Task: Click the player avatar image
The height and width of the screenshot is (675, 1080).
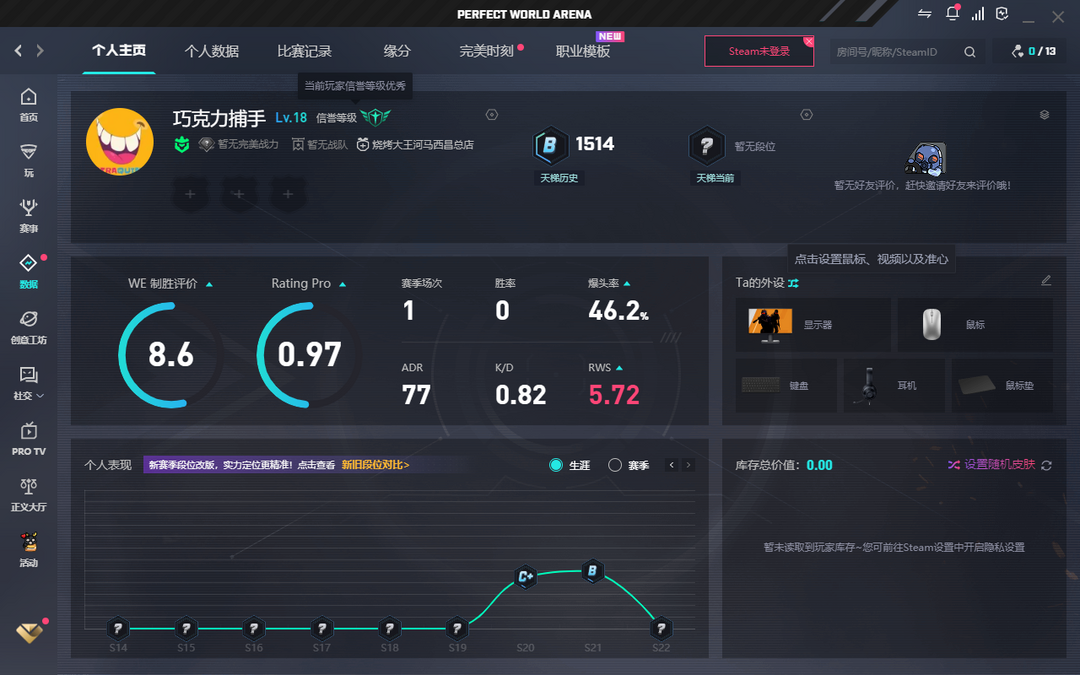Action: (120, 141)
